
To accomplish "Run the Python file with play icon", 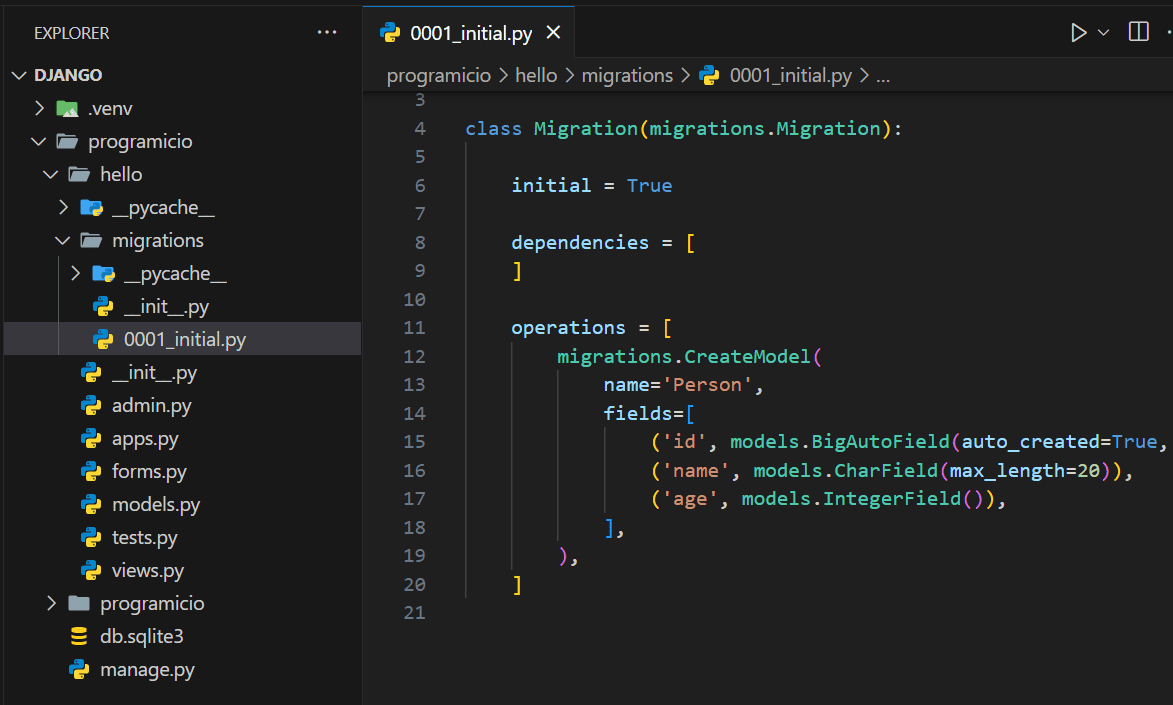I will click(x=1078, y=33).
